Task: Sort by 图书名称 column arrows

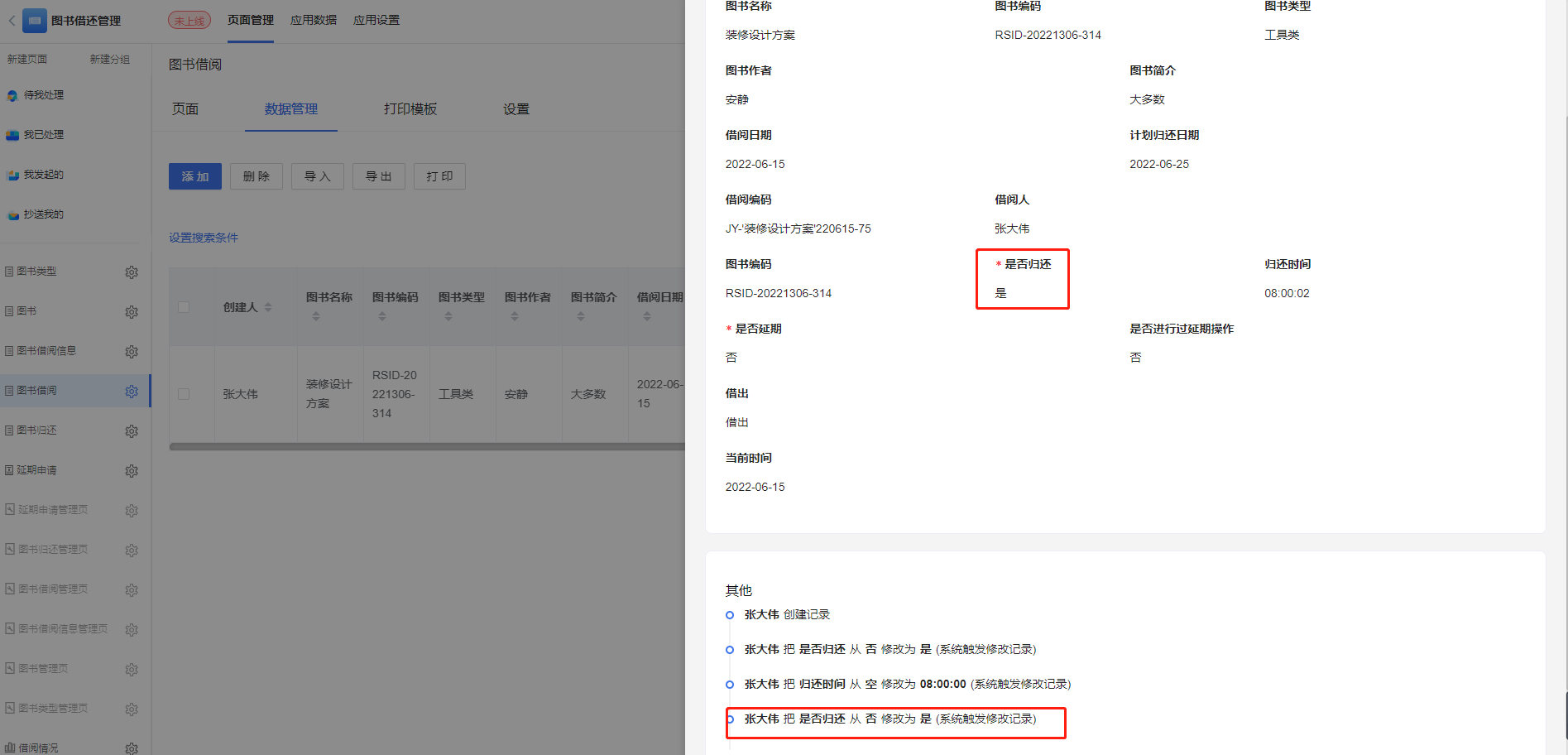Action: (x=316, y=316)
